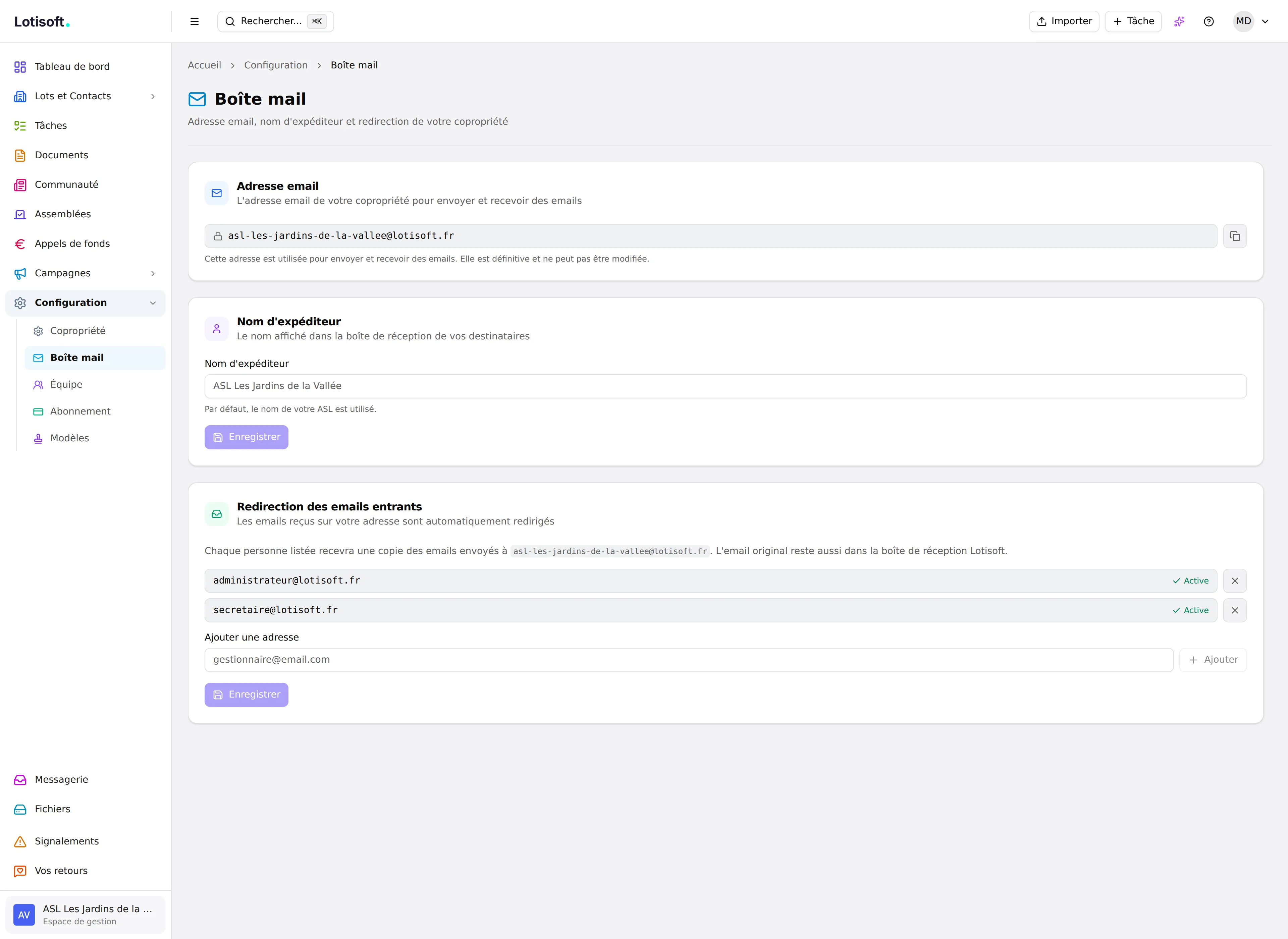The width and height of the screenshot is (1288, 939).
Task: Click the + Ajouter address button
Action: 1213,660
